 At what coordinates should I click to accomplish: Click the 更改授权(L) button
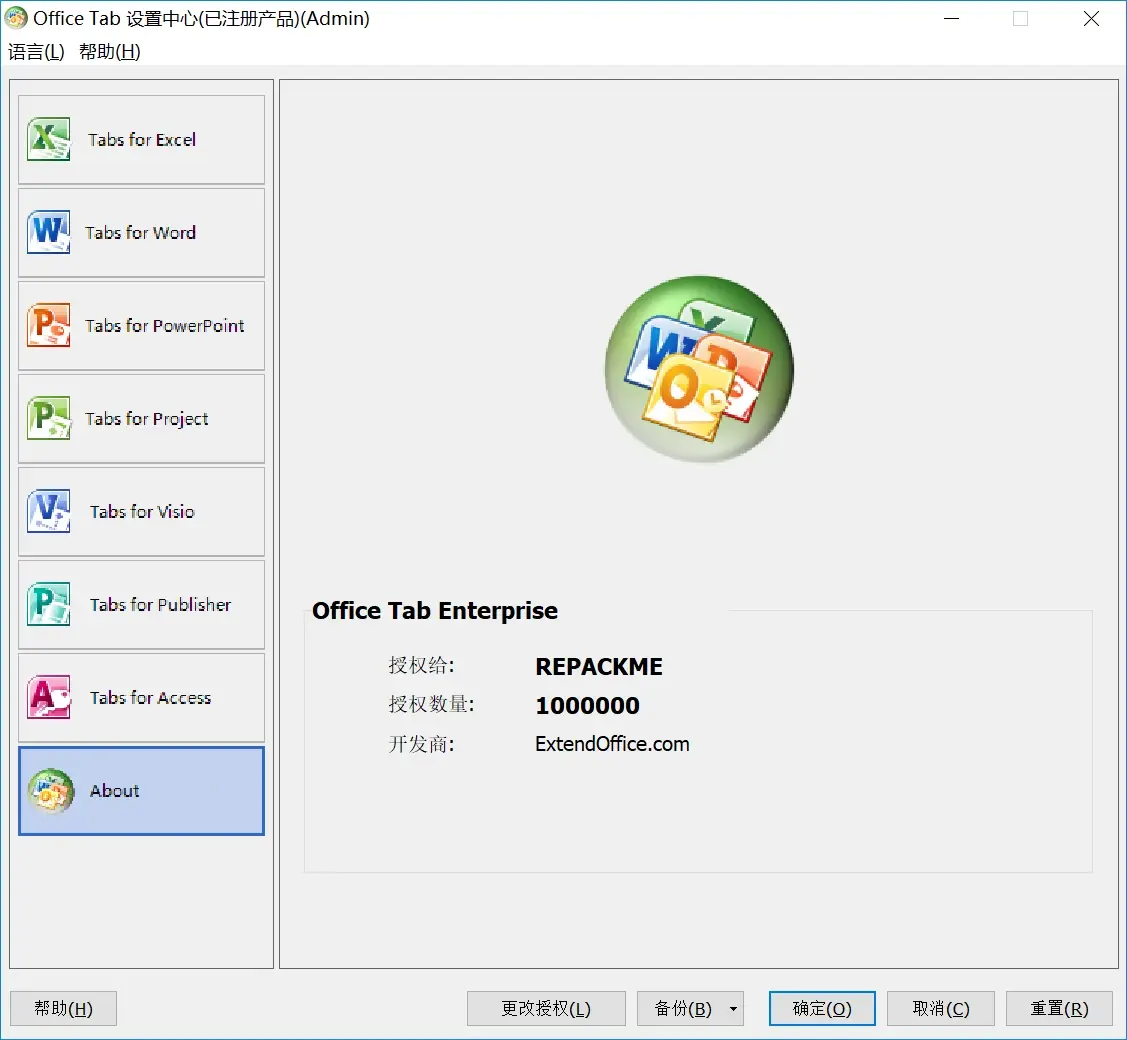[546, 1008]
